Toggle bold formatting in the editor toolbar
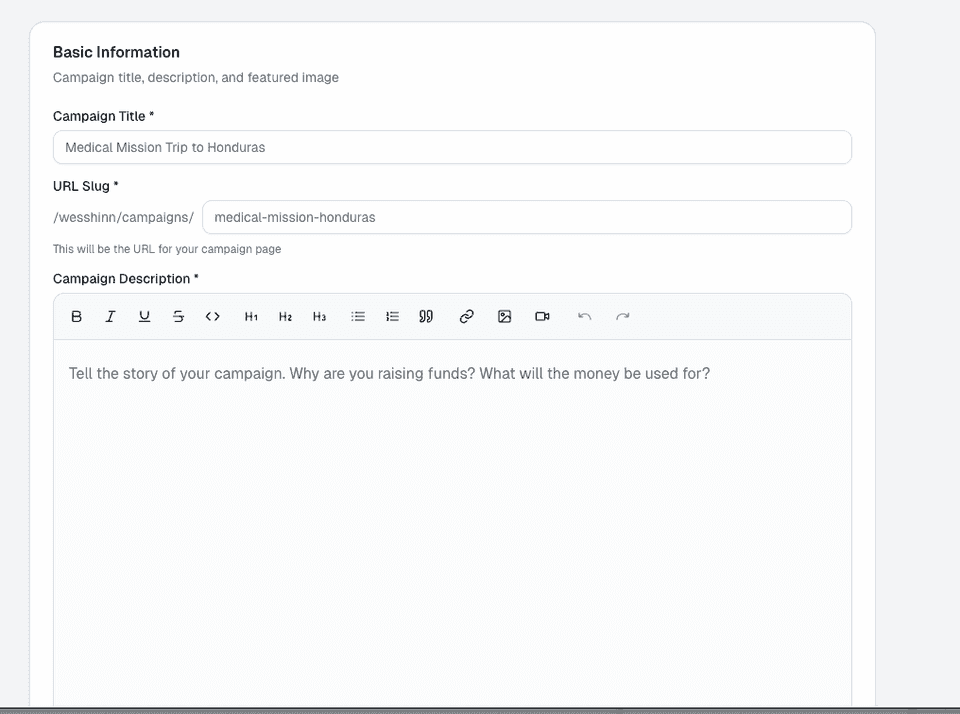Viewport: 960px width, 714px height. (x=77, y=317)
